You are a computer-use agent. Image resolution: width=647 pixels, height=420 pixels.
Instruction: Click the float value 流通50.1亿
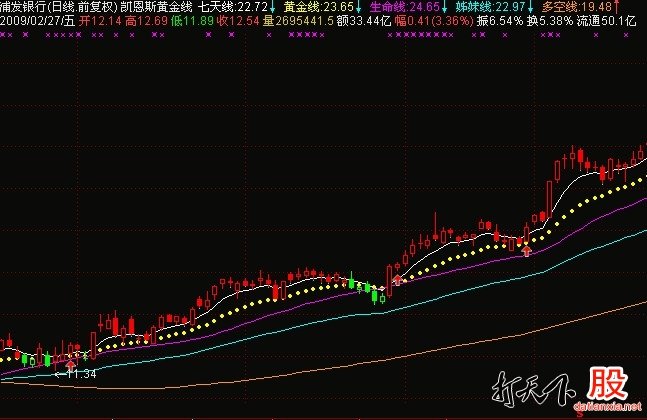[606, 21]
